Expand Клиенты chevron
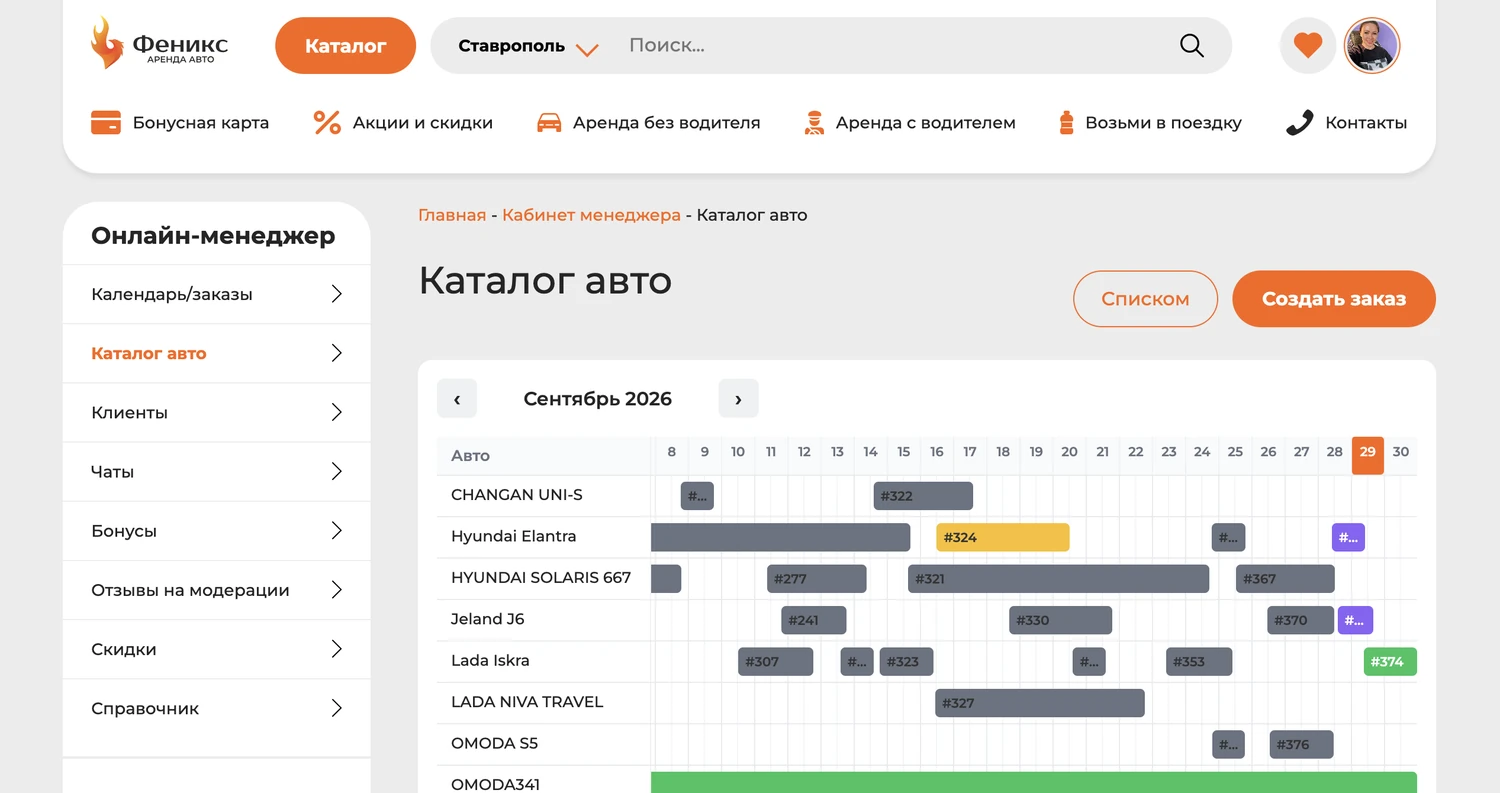The image size is (1500, 793). coord(337,412)
